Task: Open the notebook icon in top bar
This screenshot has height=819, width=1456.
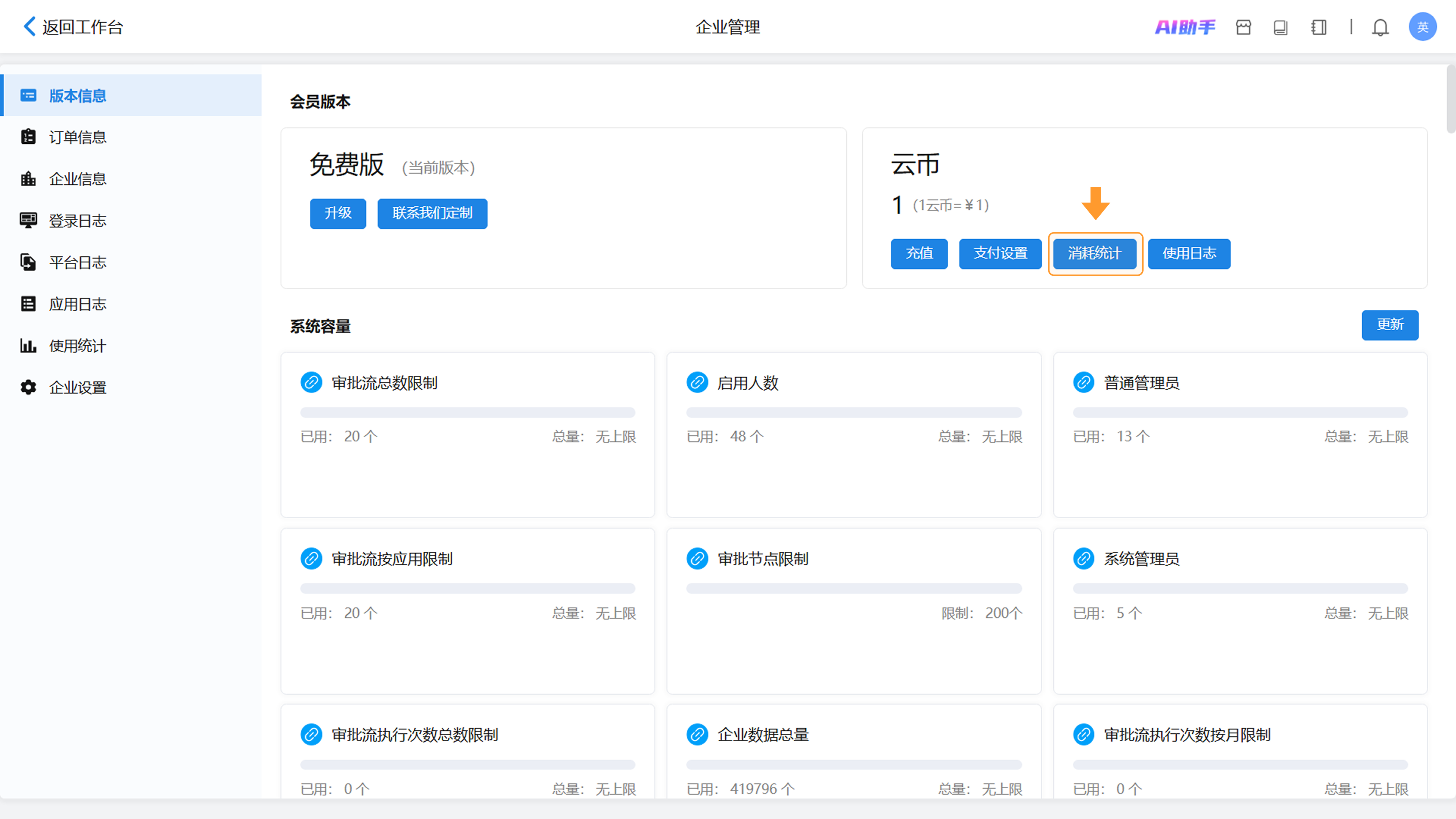Action: point(1319,27)
